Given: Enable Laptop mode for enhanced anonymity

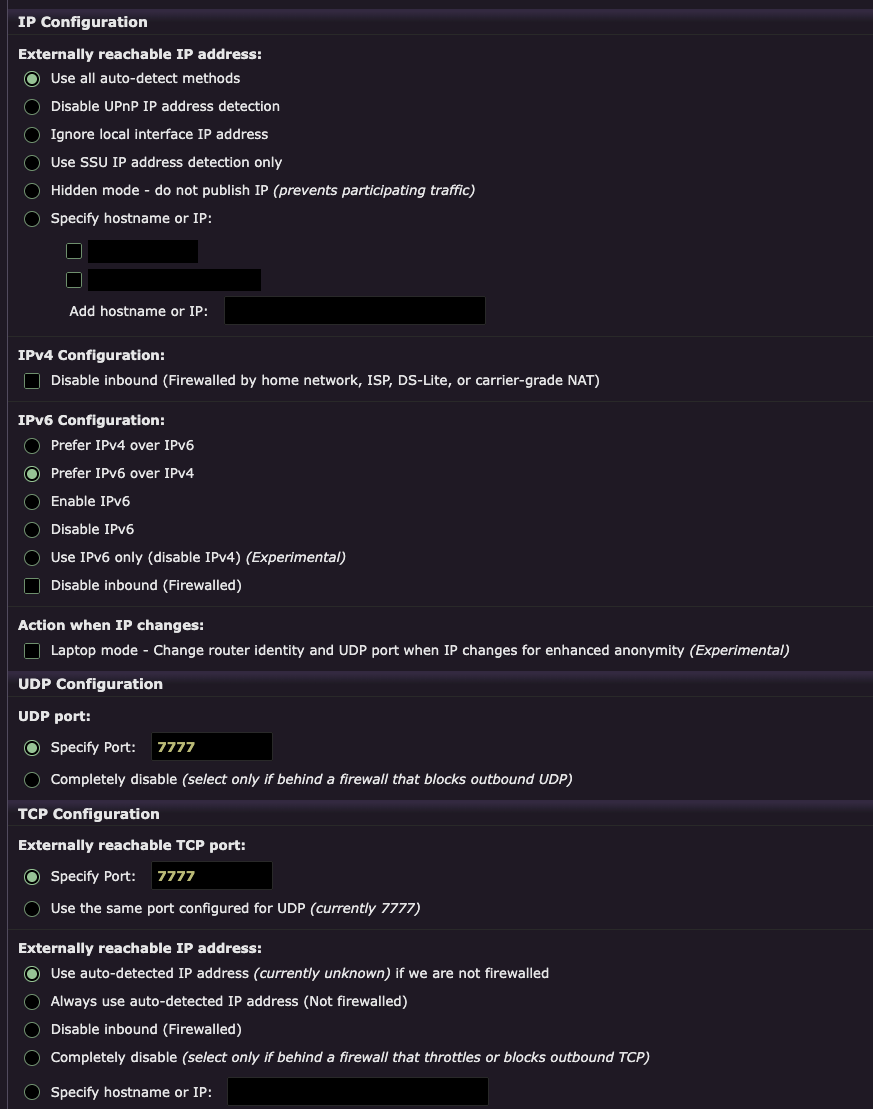Looking at the screenshot, I should point(32,650).
